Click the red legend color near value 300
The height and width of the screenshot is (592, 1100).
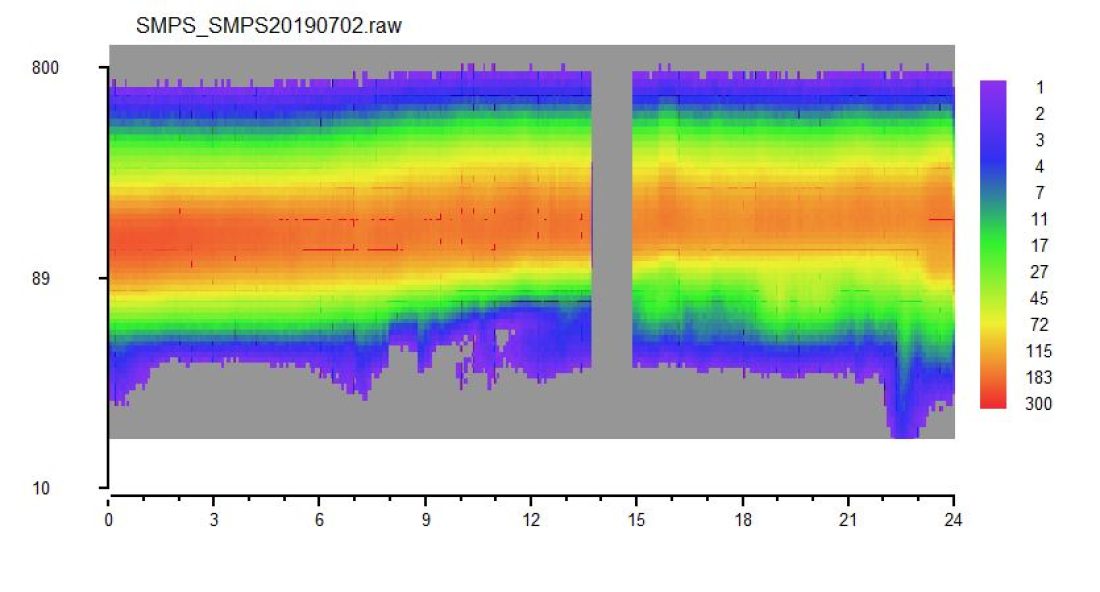coord(993,401)
